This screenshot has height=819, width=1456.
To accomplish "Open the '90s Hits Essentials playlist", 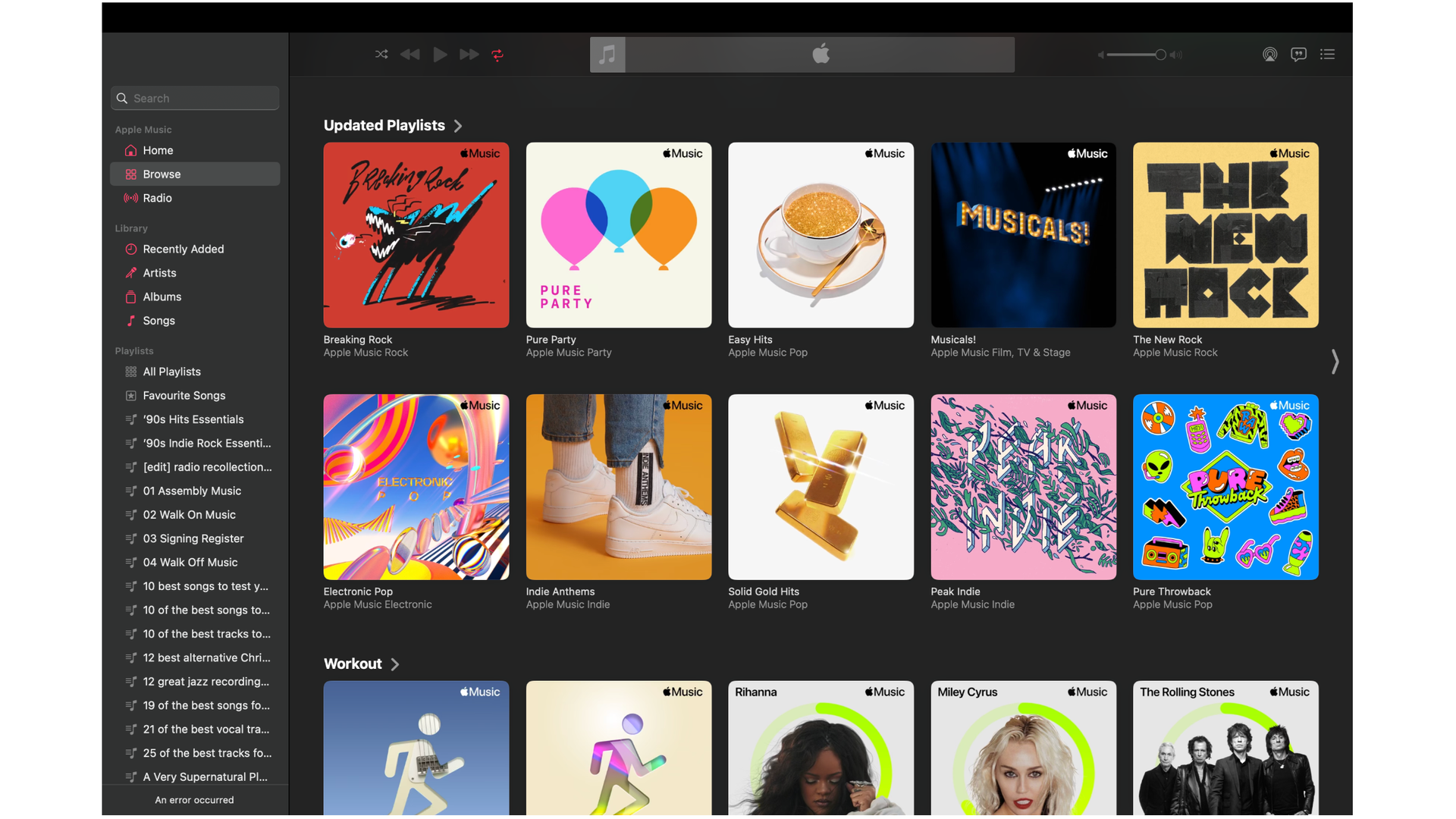I will 193,419.
